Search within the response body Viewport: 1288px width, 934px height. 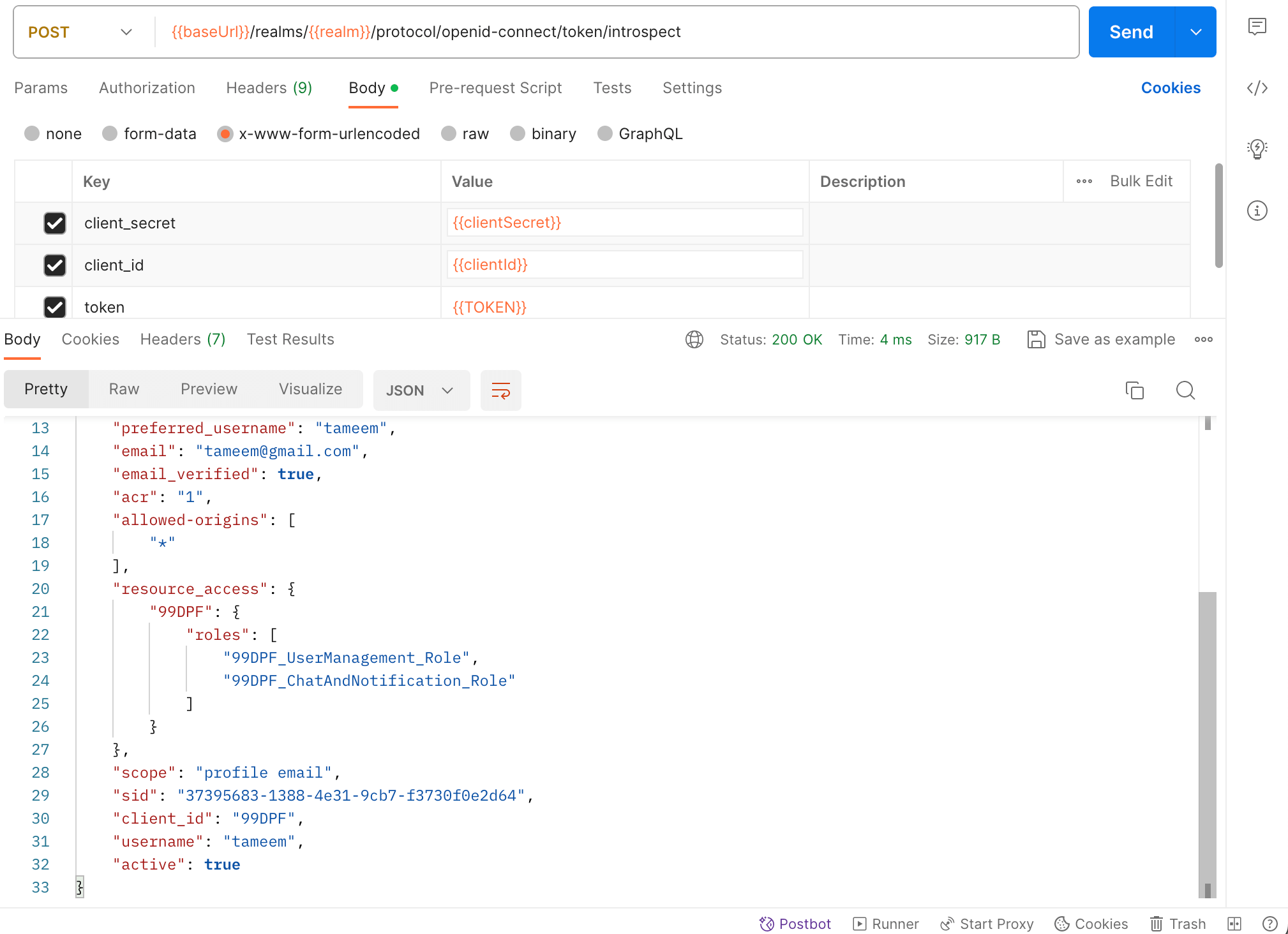[1185, 390]
